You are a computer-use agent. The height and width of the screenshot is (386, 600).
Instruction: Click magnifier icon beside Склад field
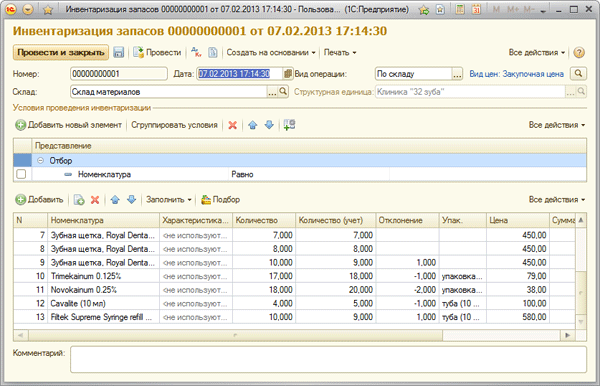click(283, 92)
